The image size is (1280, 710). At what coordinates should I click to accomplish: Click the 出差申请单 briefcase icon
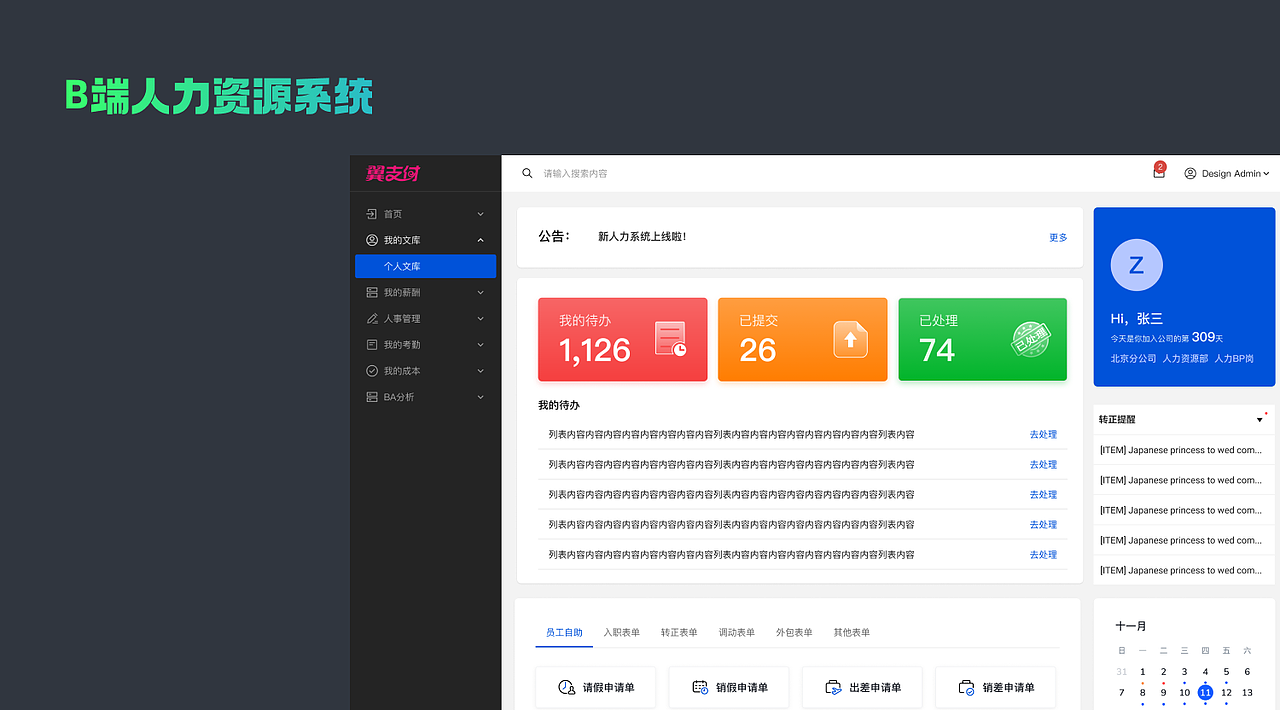833,687
